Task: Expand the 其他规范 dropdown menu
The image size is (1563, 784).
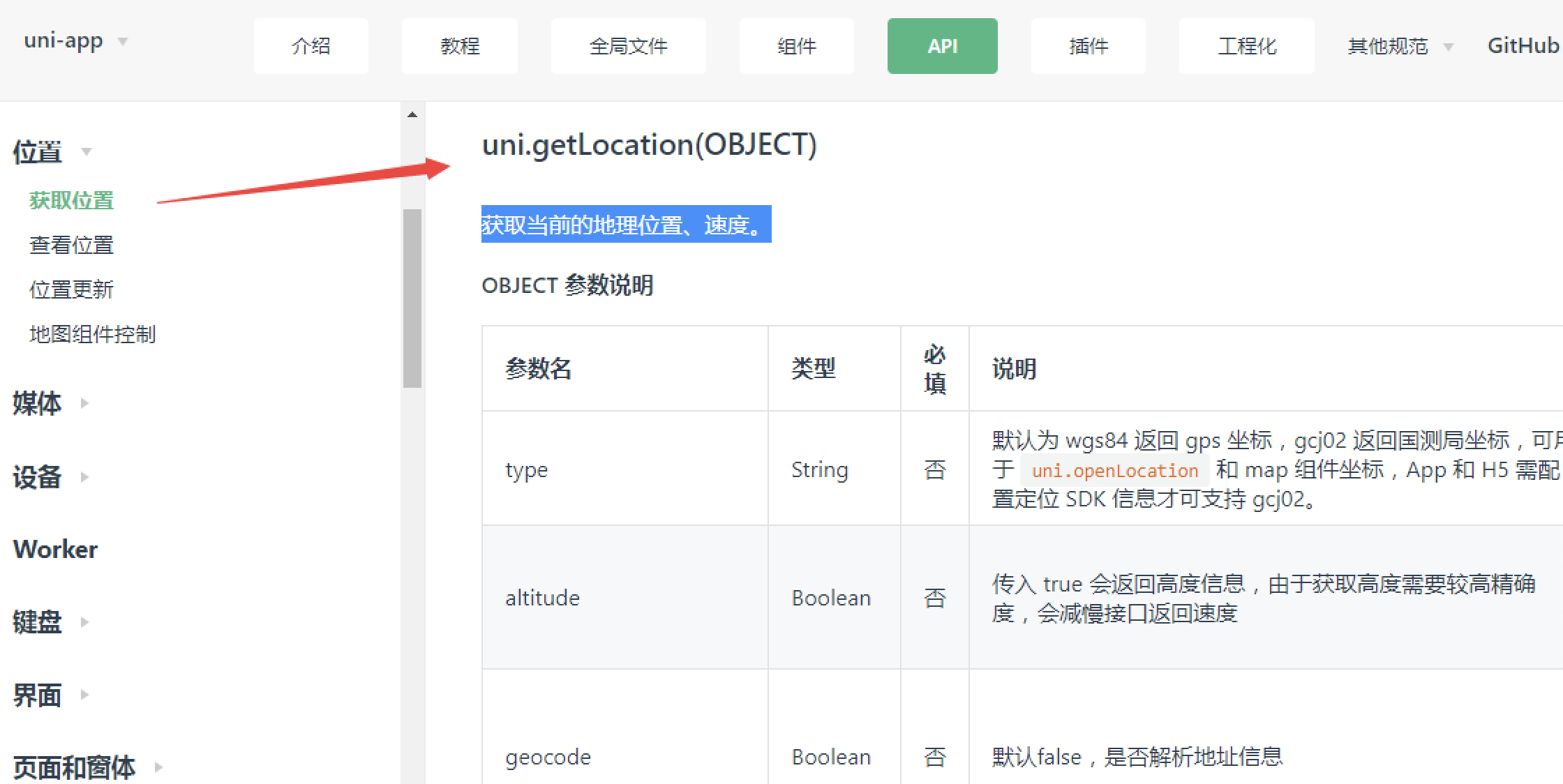Action: pos(1400,46)
